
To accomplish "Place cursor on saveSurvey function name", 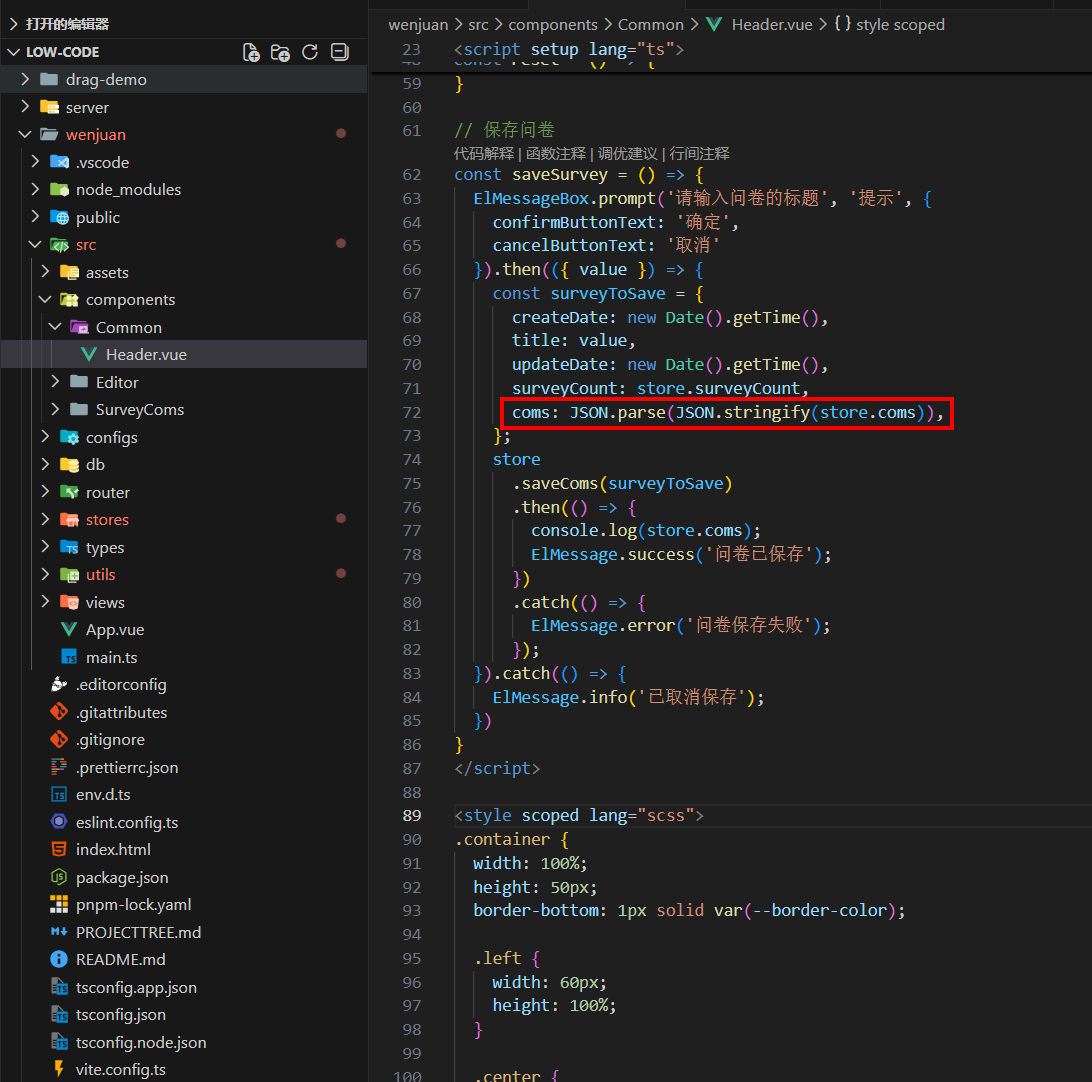I will click(560, 175).
